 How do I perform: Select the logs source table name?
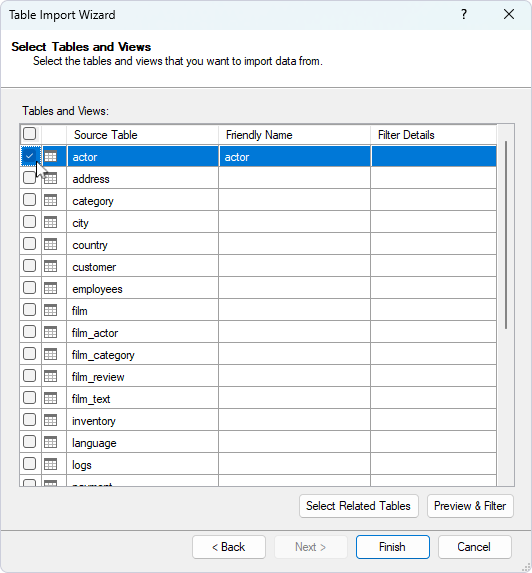pos(81,465)
